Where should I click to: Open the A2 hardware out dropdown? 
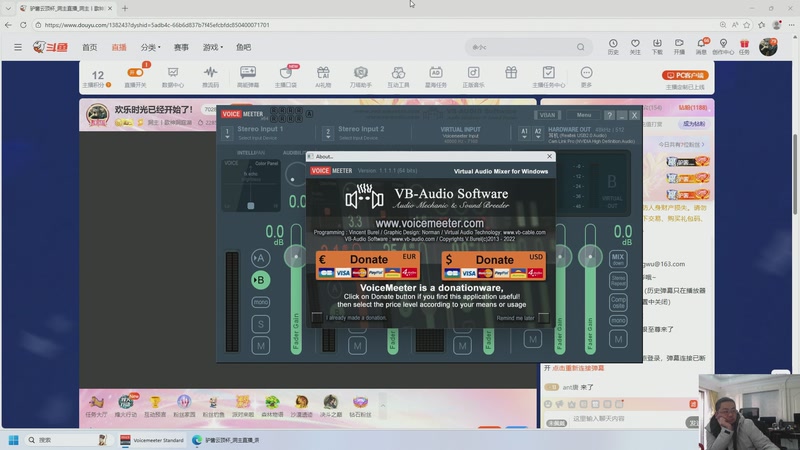537,133
